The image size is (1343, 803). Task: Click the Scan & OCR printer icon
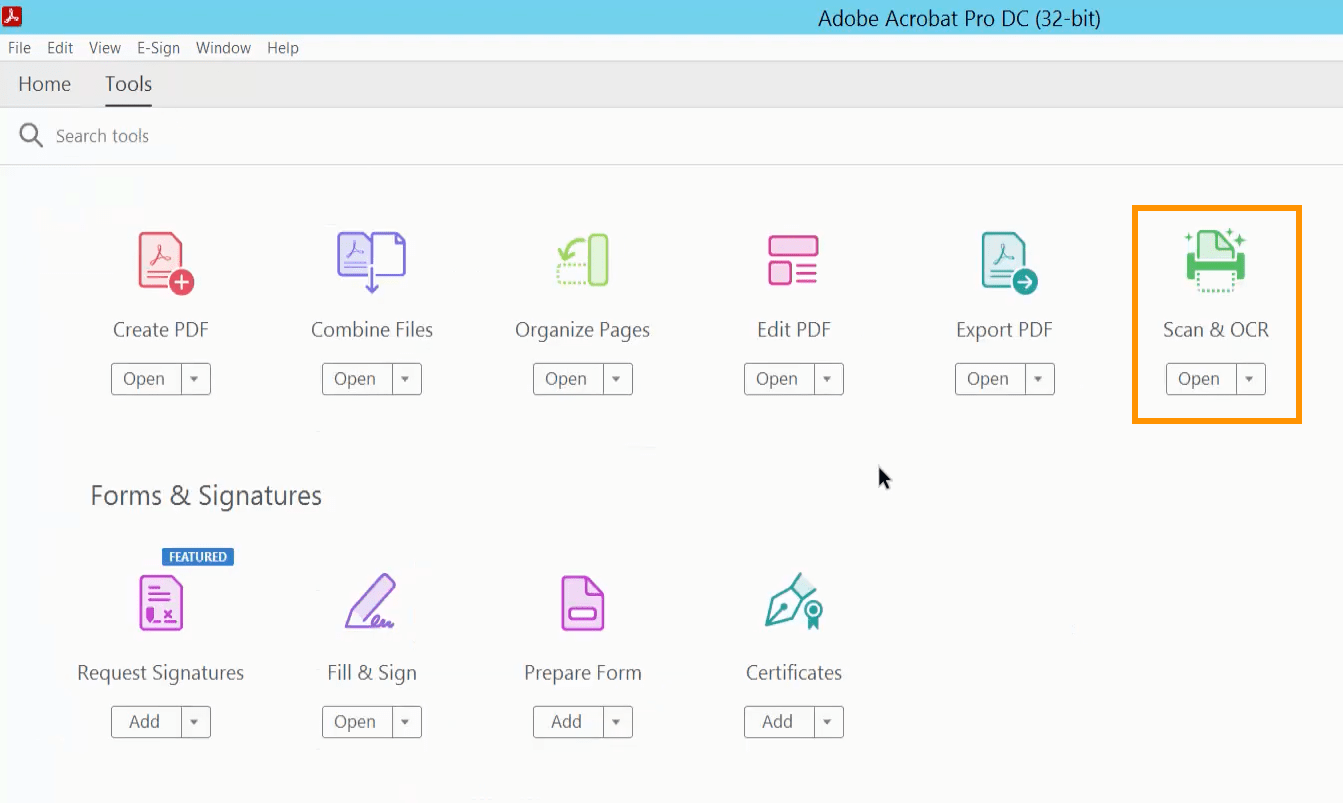click(1215, 260)
